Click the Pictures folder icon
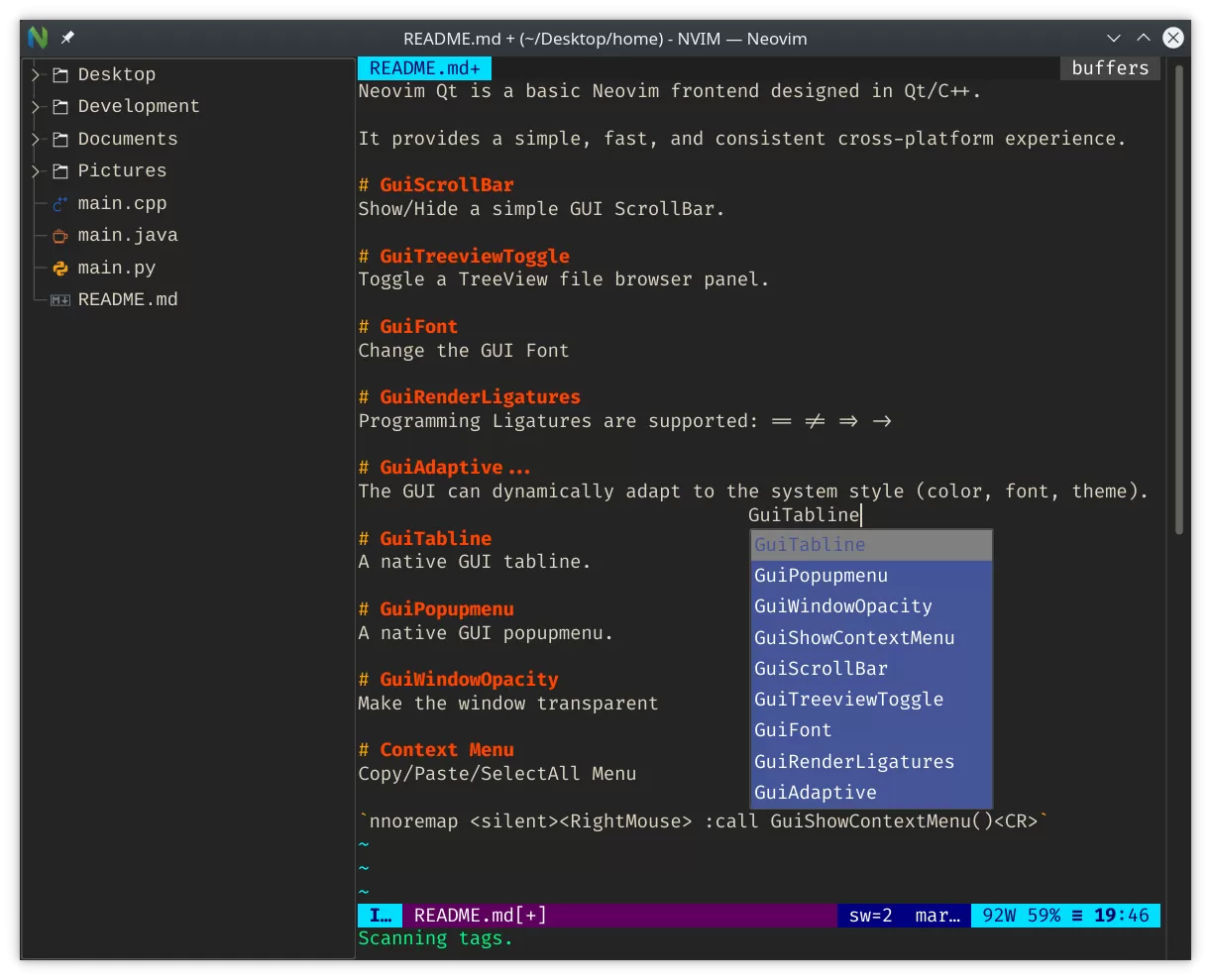 (x=59, y=170)
